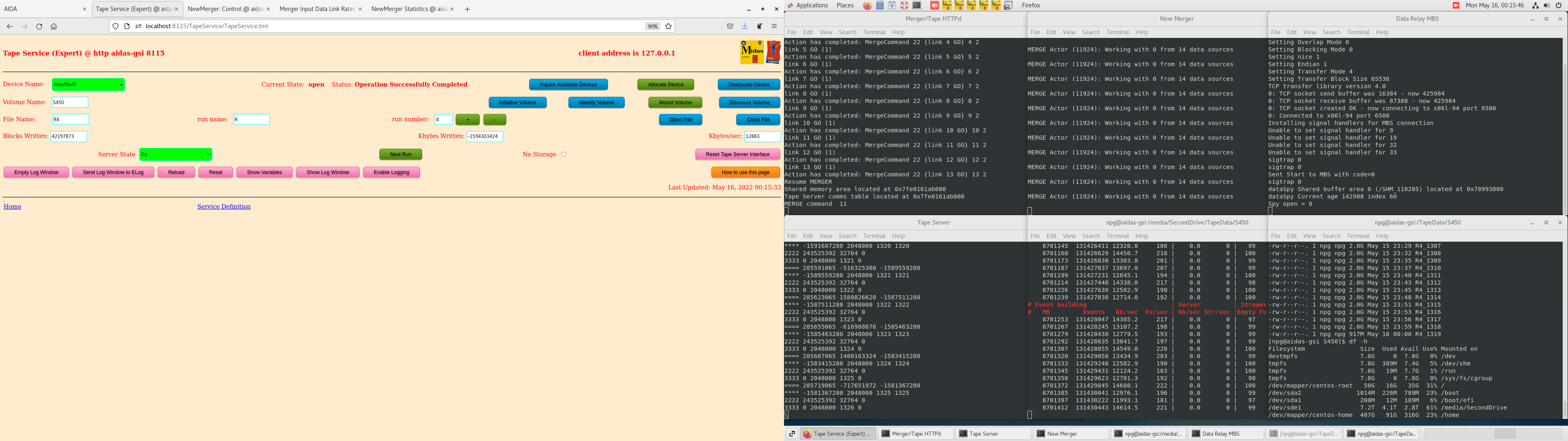Follow the Service Definition link

tap(224, 207)
